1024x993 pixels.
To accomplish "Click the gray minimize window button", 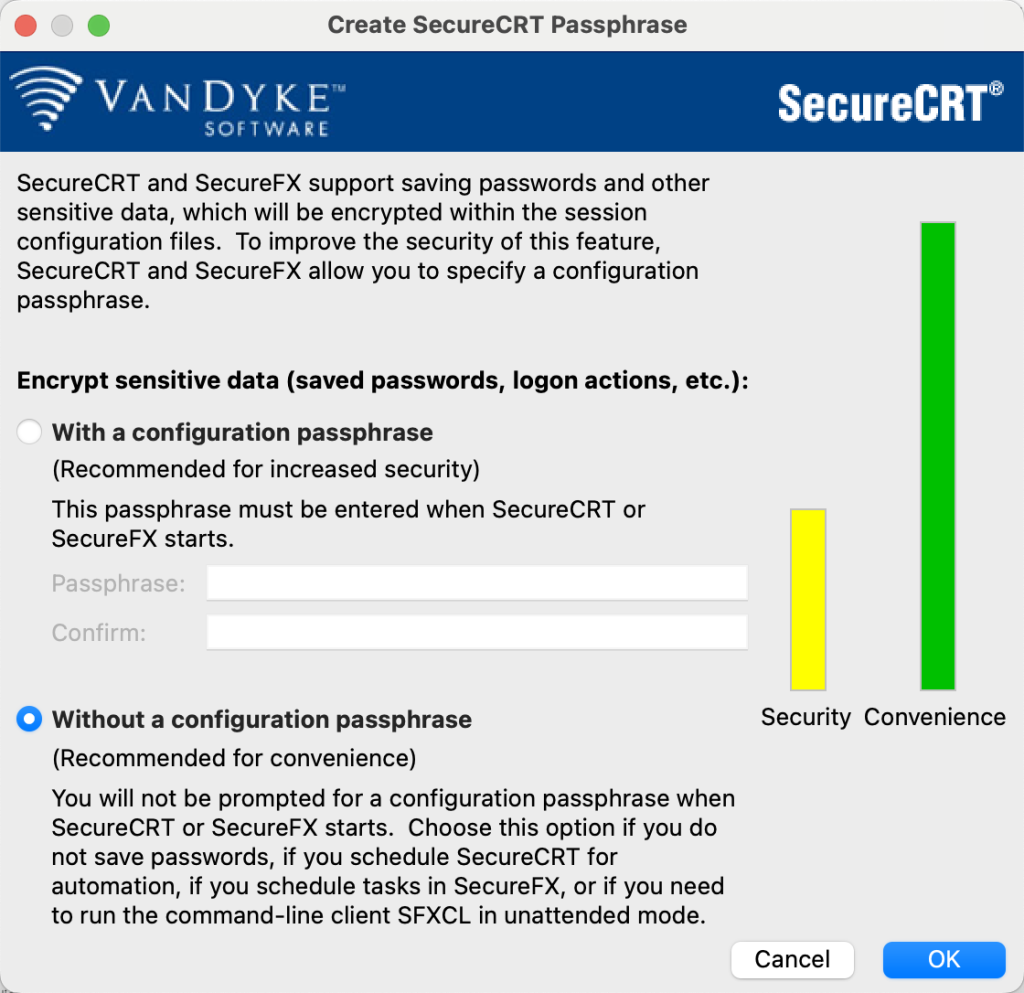I will coord(62,25).
